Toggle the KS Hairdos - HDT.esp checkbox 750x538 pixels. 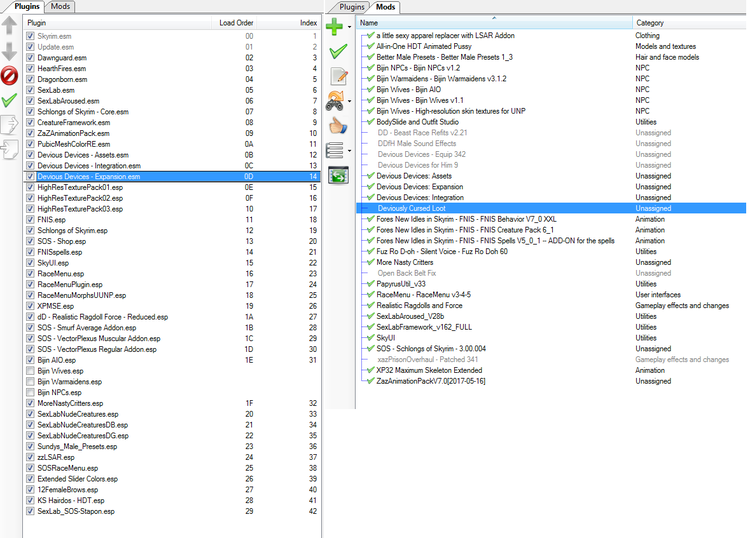(x=30, y=500)
